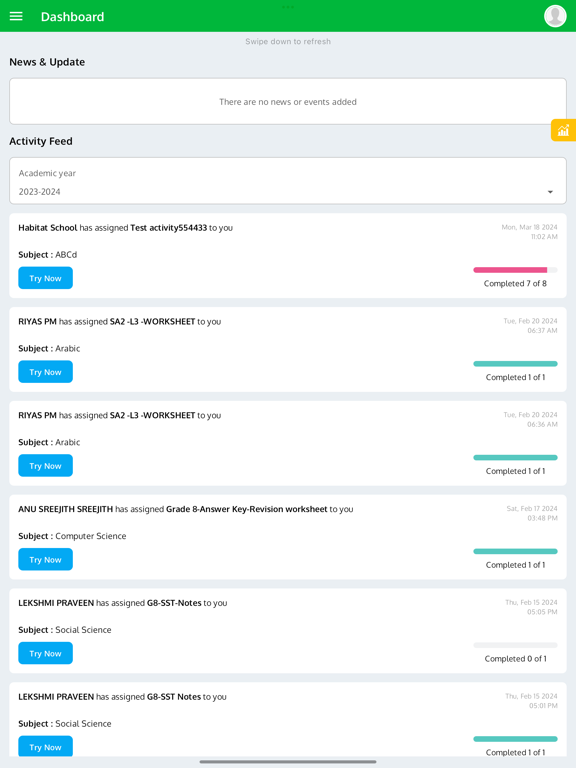Viewport: 576px width, 768px height.
Task: Try Now for Test activity554433
Action: click(x=46, y=278)
